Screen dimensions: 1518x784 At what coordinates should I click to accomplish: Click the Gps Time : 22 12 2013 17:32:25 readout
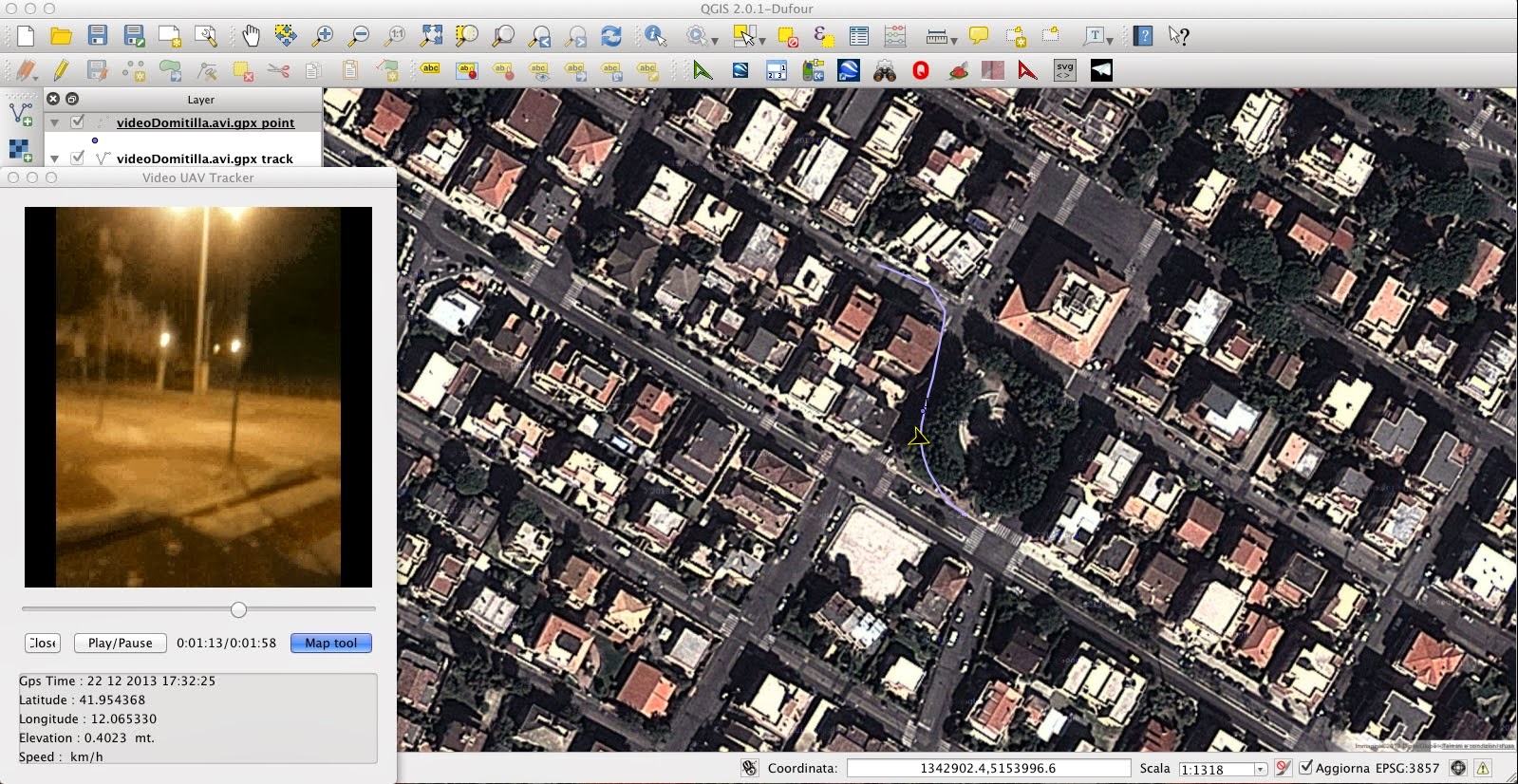tap(117, 681)
